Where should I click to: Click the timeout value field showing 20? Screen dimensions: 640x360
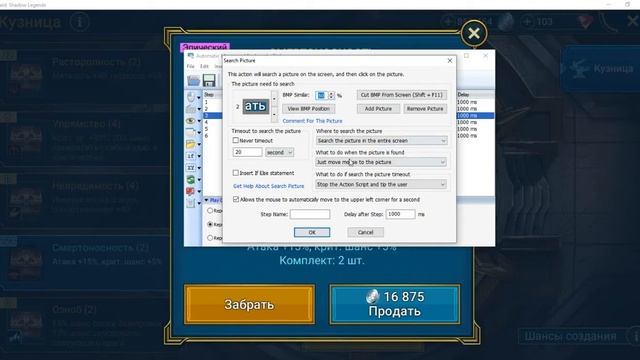(x=247, y=152)
